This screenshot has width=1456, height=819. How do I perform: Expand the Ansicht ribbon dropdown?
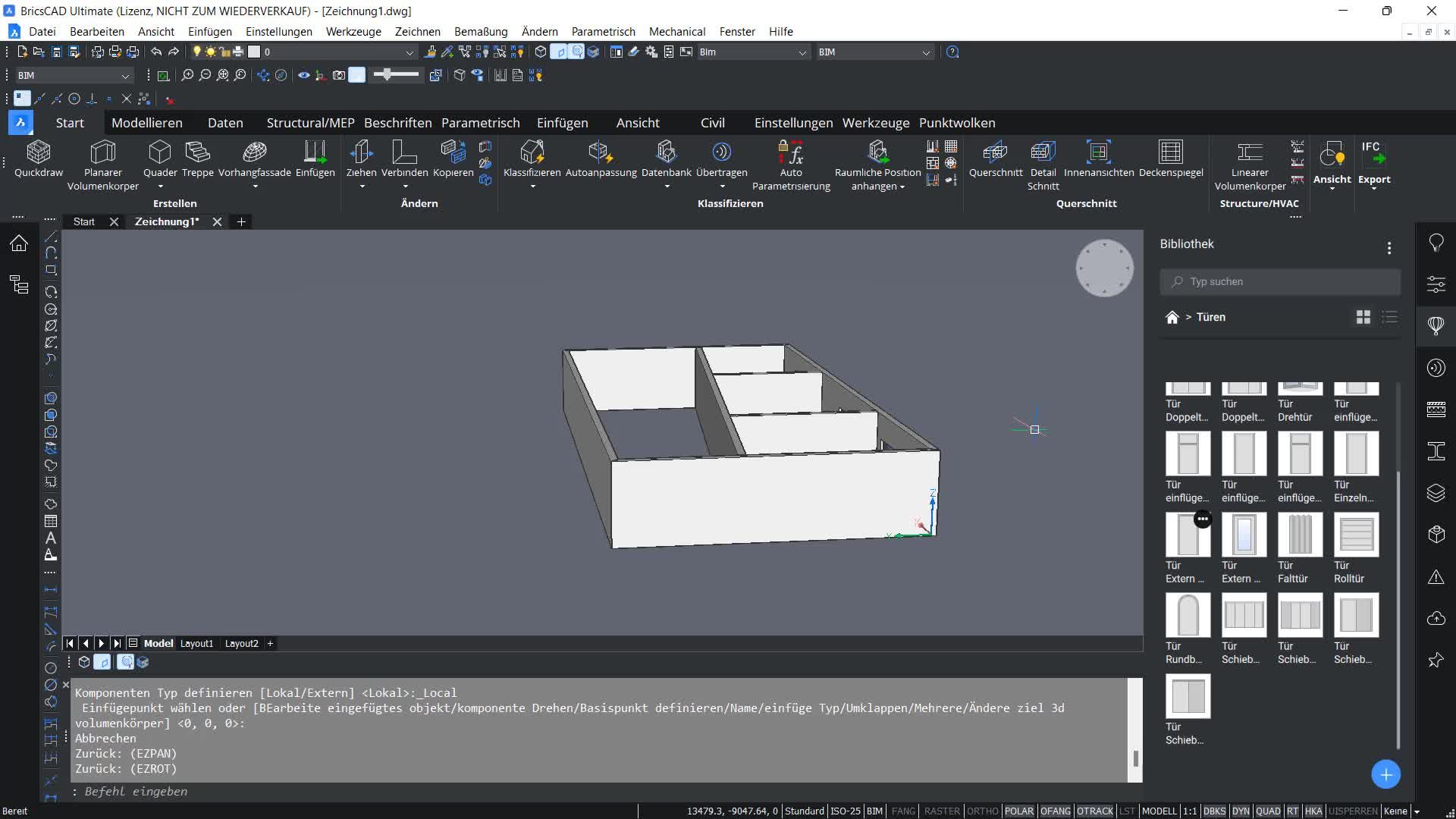pyautogui.click(x=1332, y=188)
